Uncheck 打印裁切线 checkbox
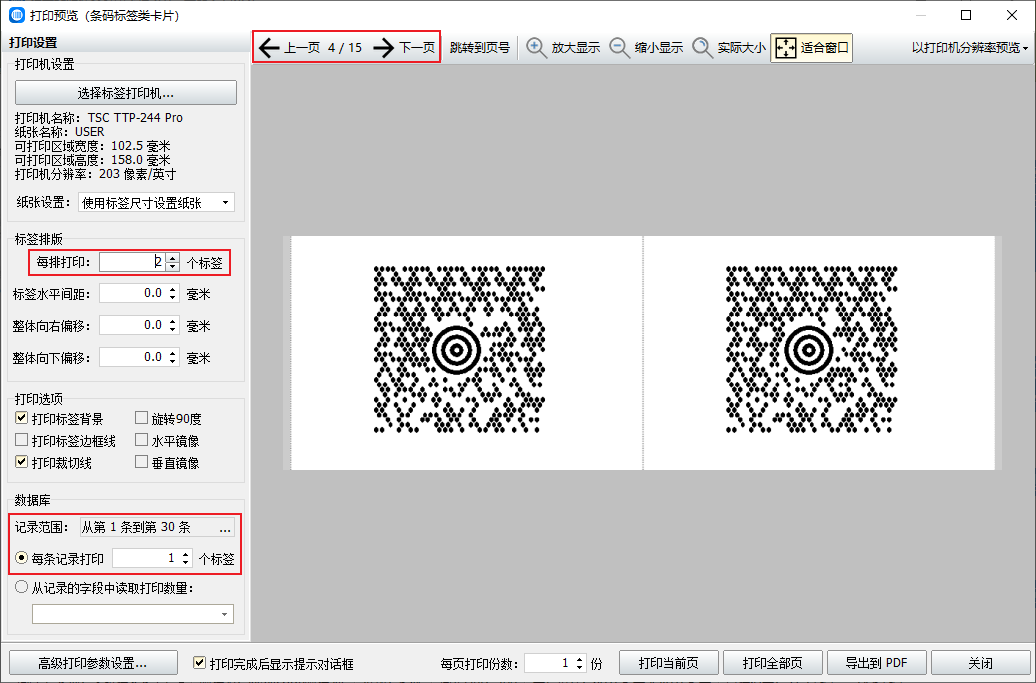 click(22, 462)
